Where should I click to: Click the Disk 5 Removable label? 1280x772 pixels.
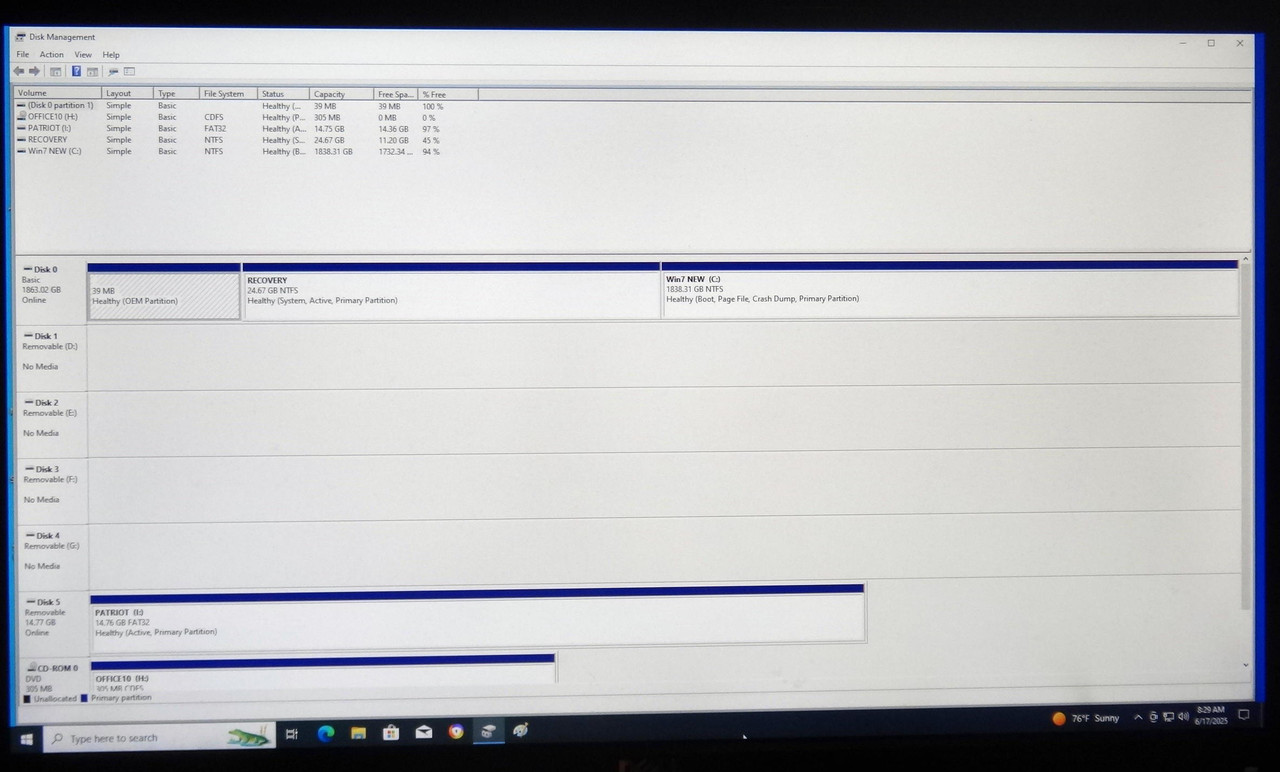point(54,617)
